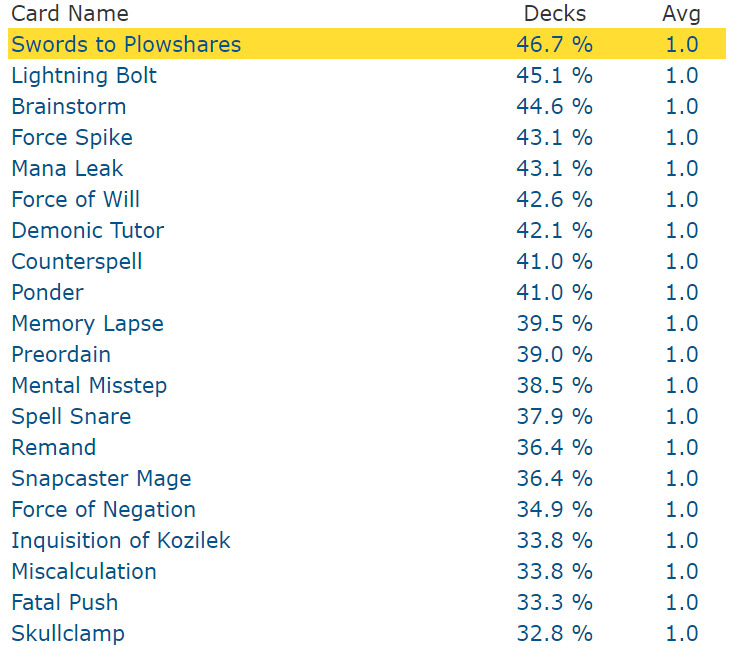Select the Skullclamp card name

pyautogui.click(x=68, y=633)
